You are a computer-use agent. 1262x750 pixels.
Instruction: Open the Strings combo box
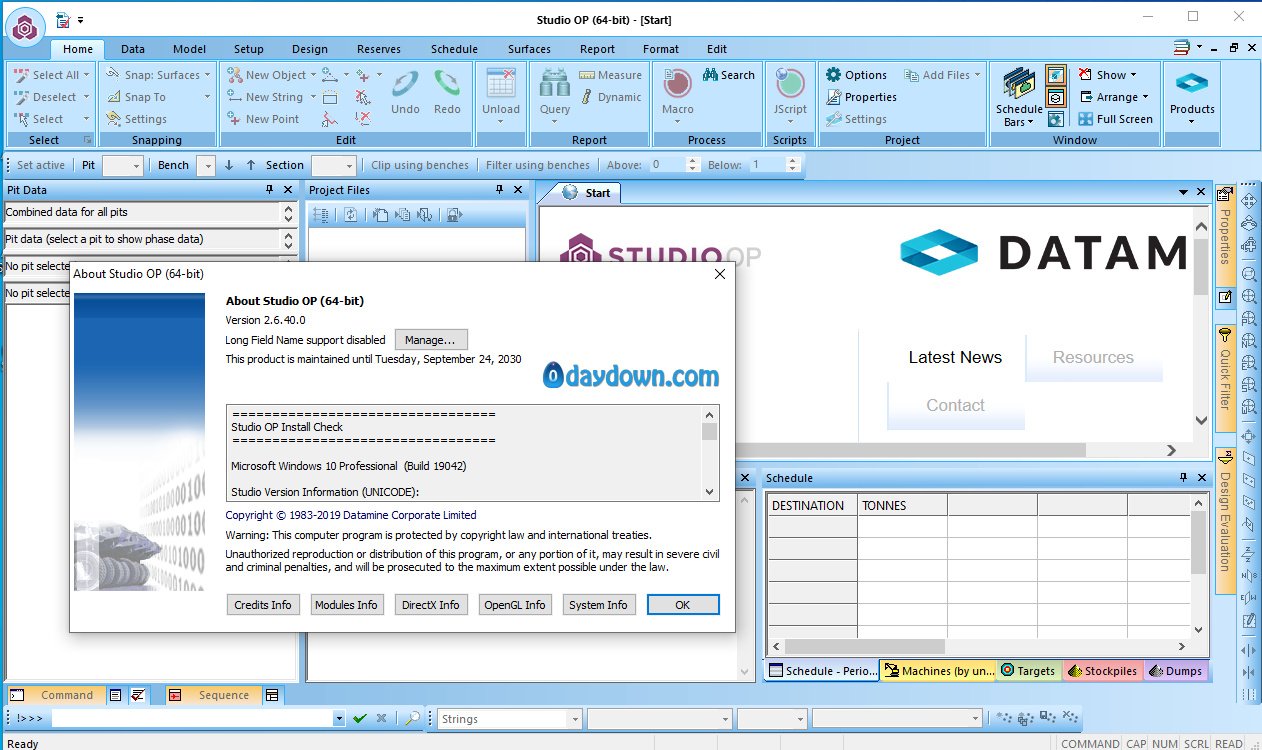click(x=510, y=718)
